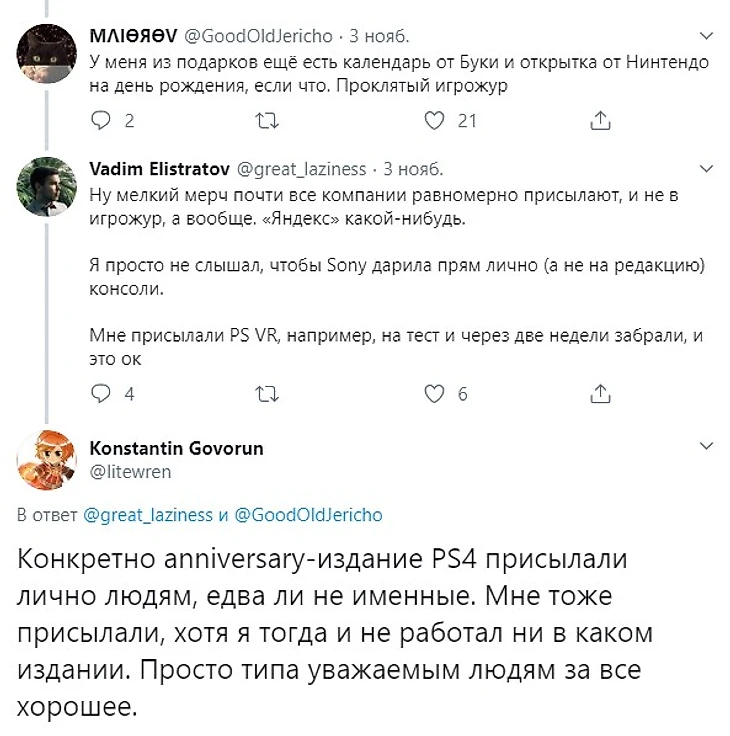
Task: Like the first tweet with 21 likes
Action: [434, 121]
